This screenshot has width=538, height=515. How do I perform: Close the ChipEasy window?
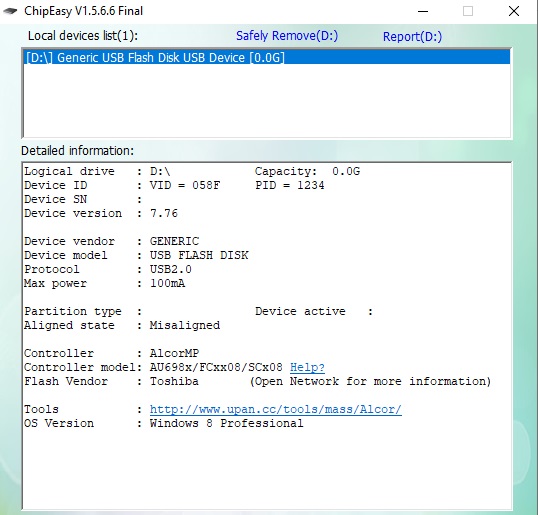[x=514, y=11]
